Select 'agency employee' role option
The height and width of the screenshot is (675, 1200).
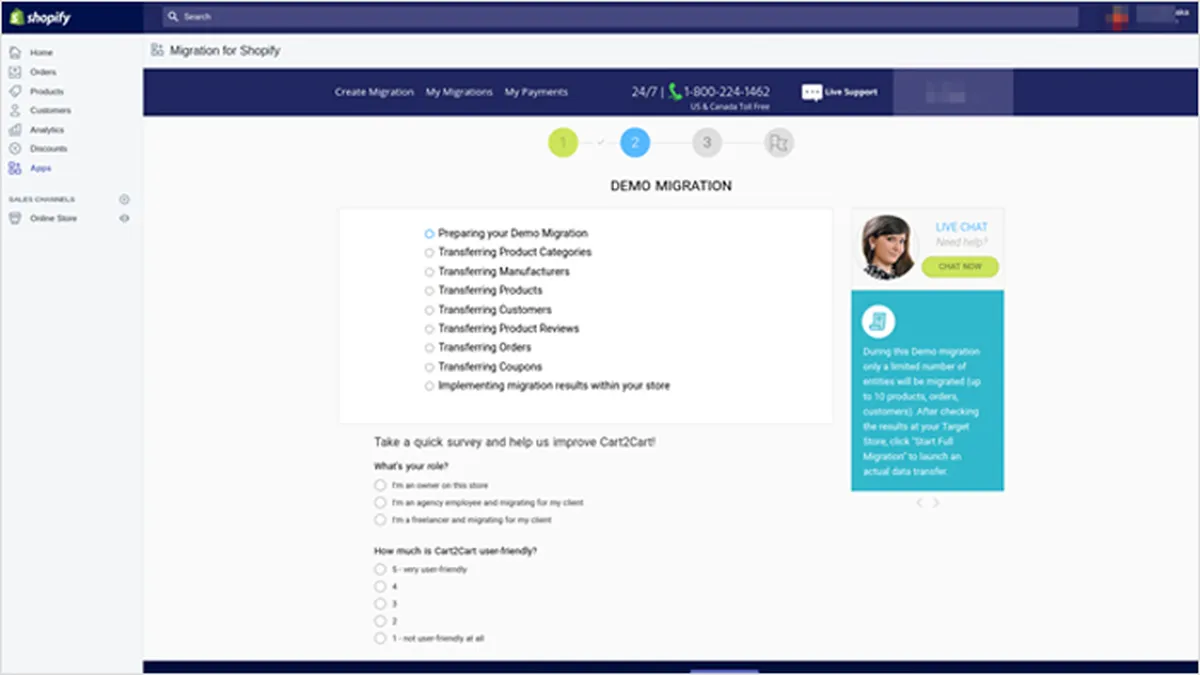click(x=380, y=502)
